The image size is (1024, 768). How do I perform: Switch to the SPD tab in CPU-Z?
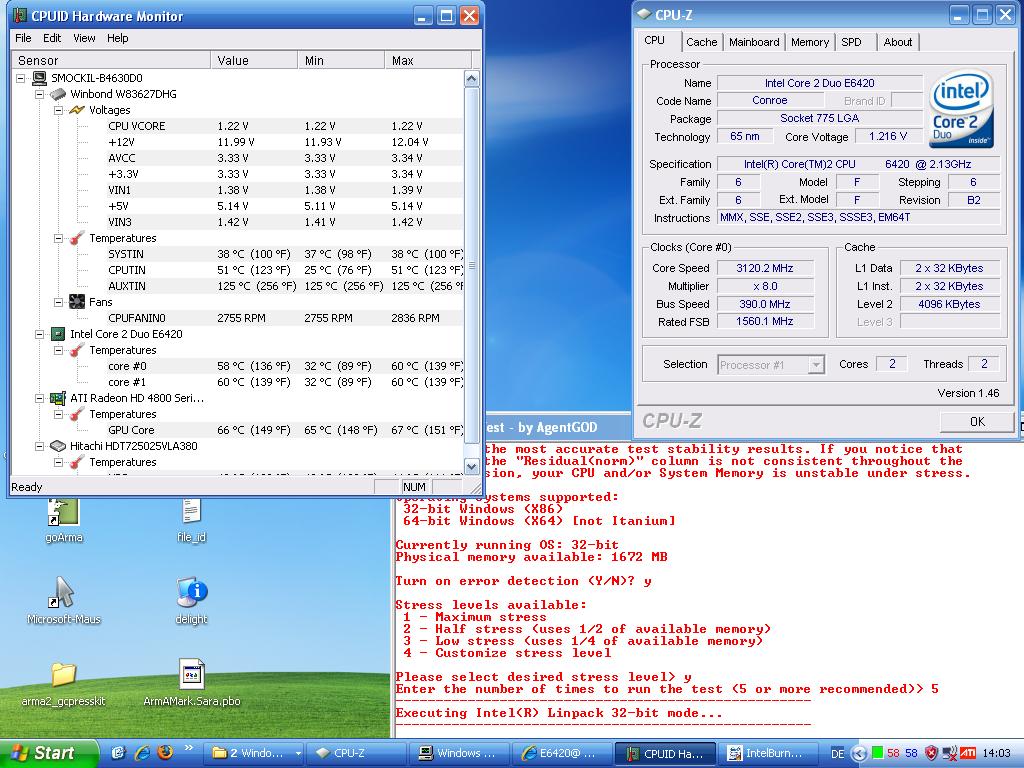[851, 42]
